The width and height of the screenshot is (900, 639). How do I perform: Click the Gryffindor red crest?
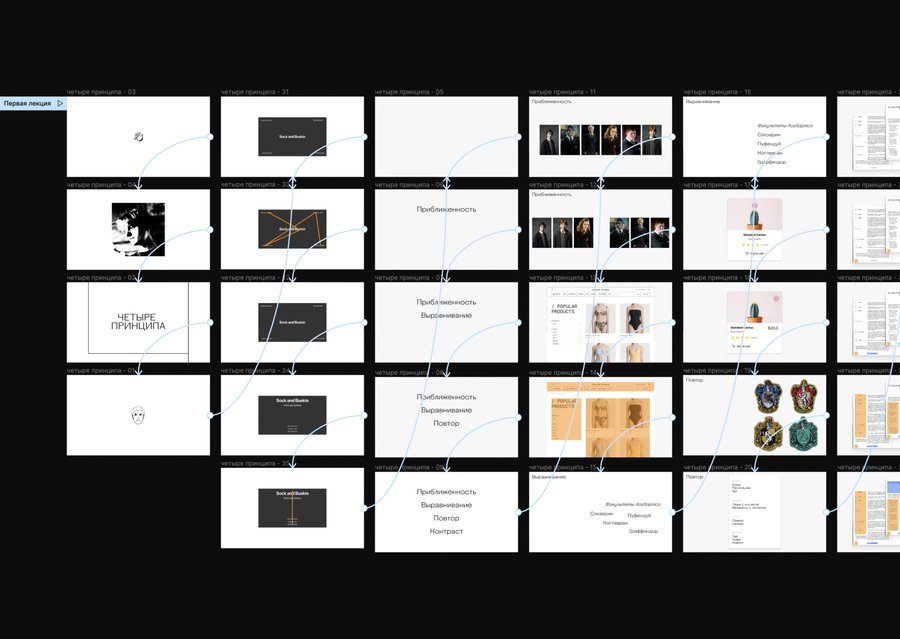803,396
